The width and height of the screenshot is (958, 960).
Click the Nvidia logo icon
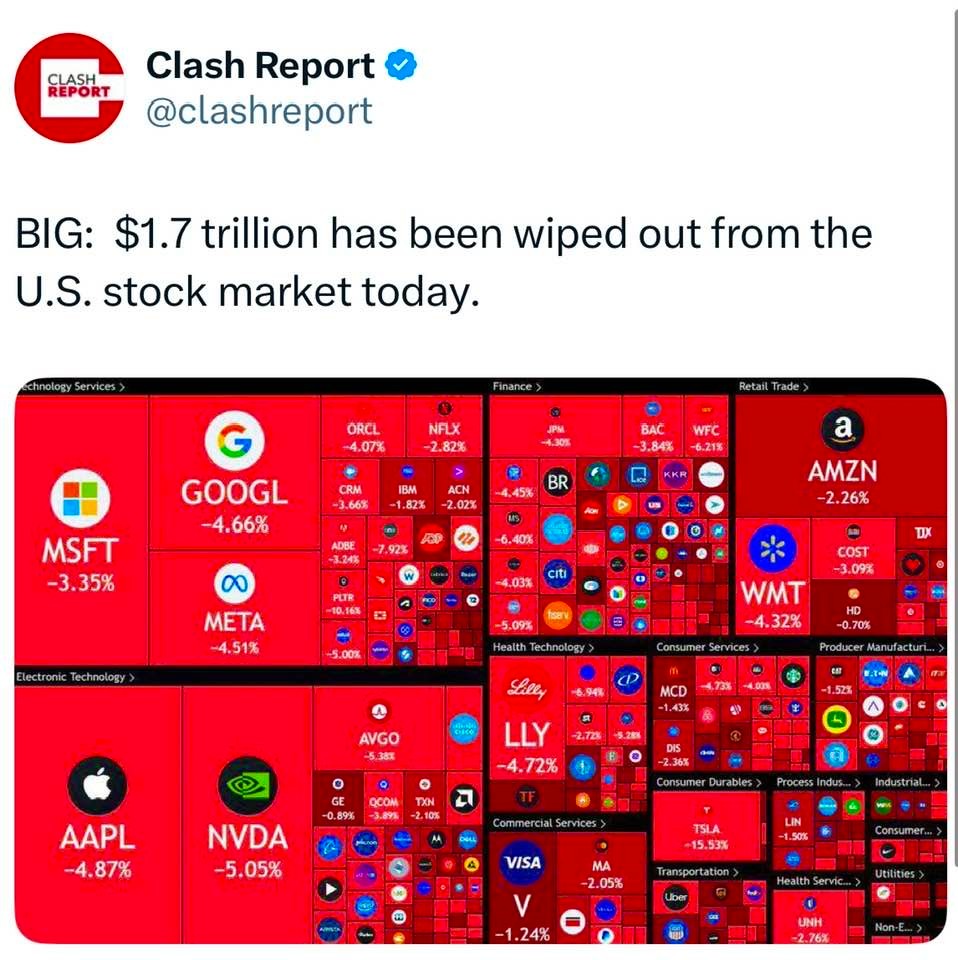(246, 785)
